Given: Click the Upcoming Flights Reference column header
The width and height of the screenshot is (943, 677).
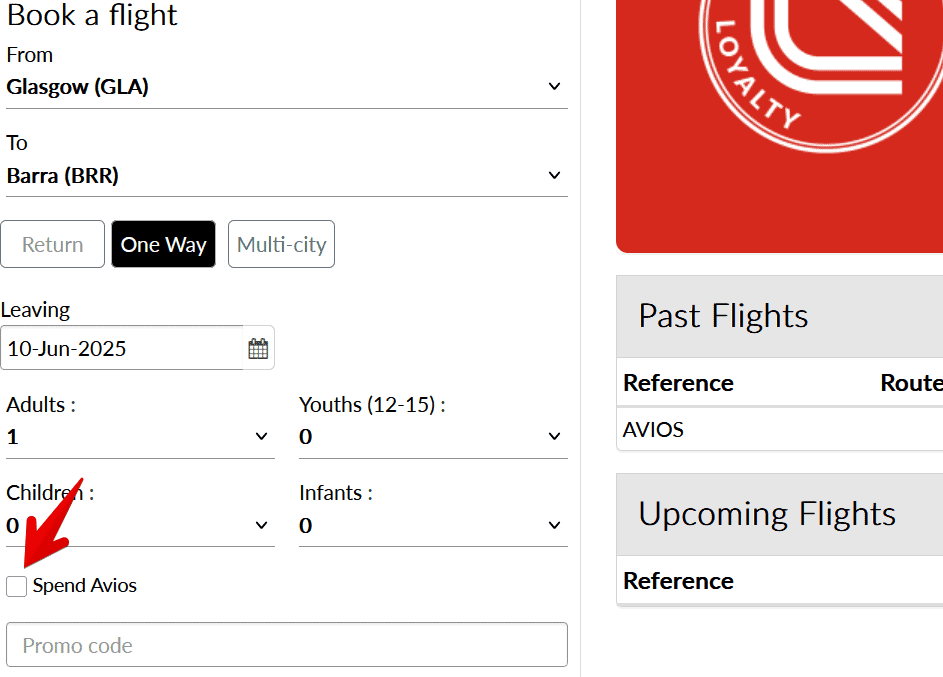Looking at the screenshot, I should 678,581.
